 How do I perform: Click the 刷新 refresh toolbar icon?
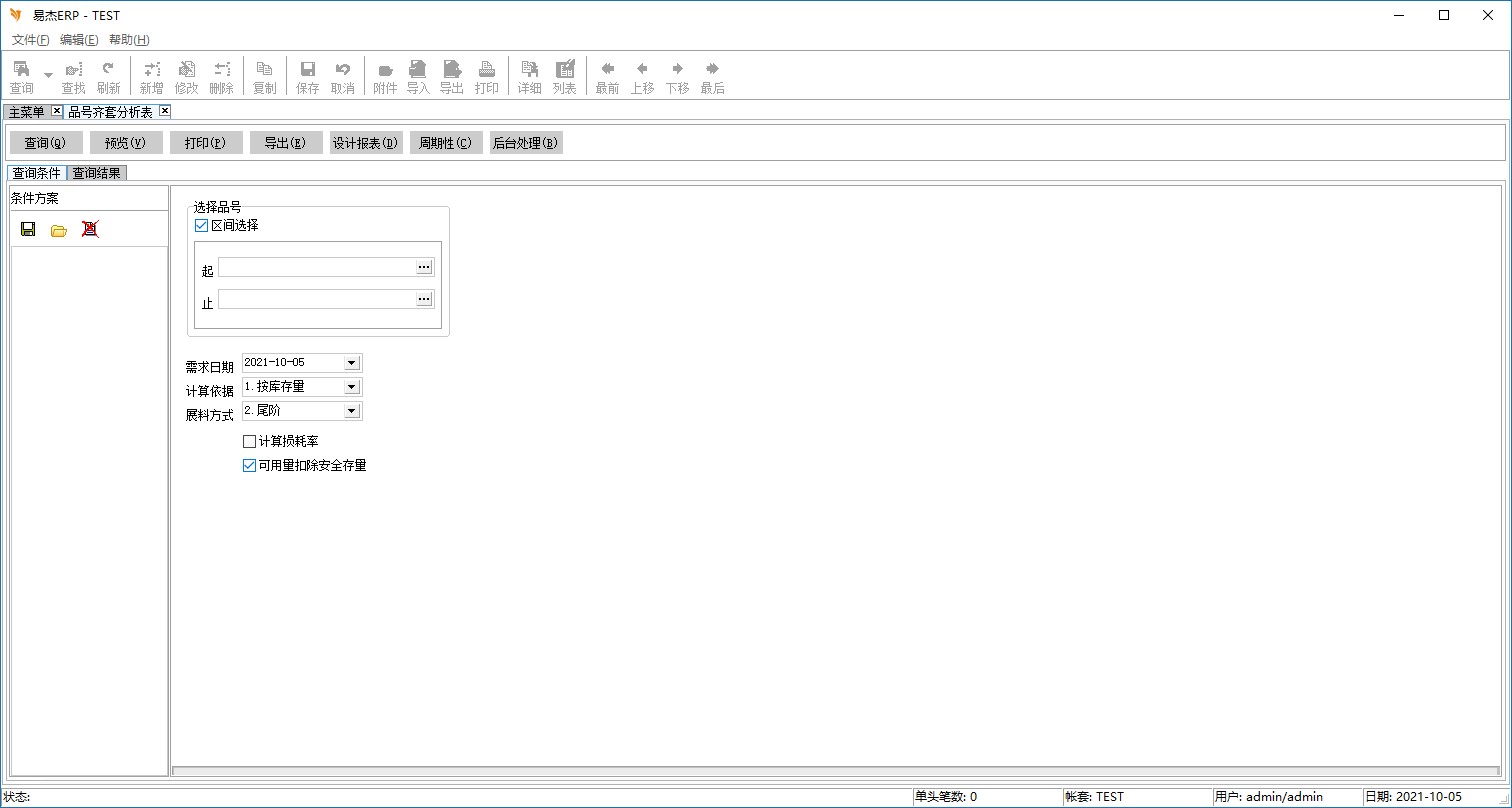click(108, 77)
